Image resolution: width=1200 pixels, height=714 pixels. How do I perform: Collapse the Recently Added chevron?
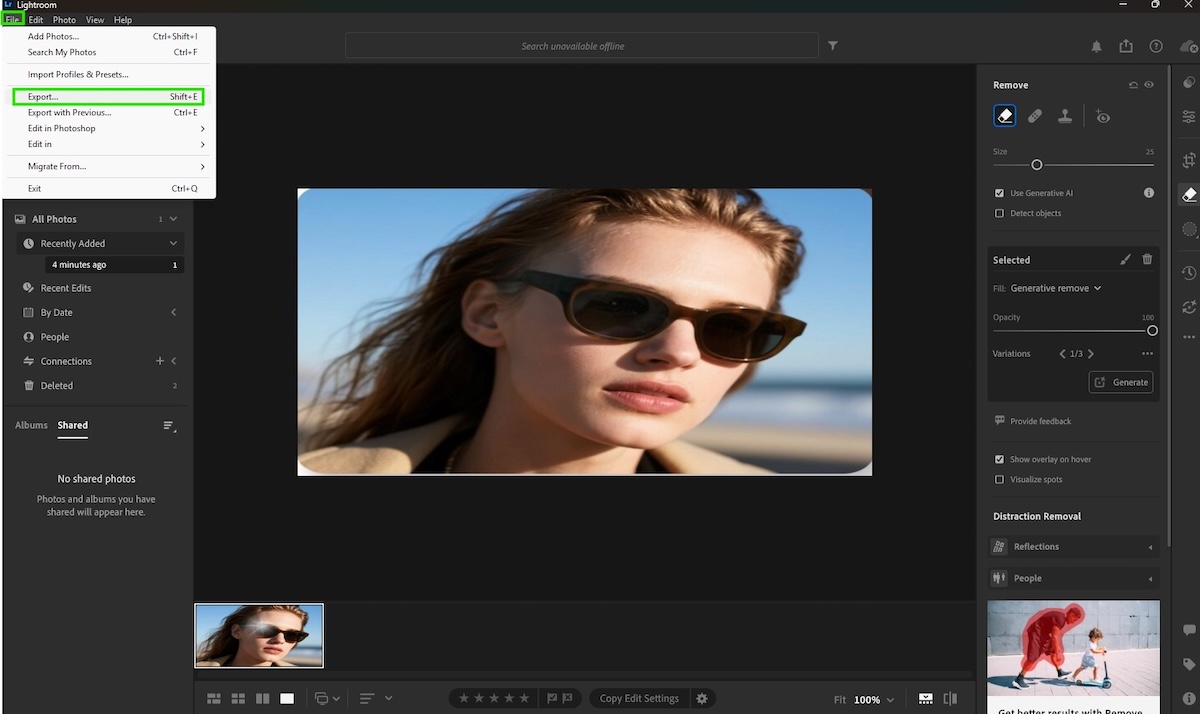click(x=173, y=243)
